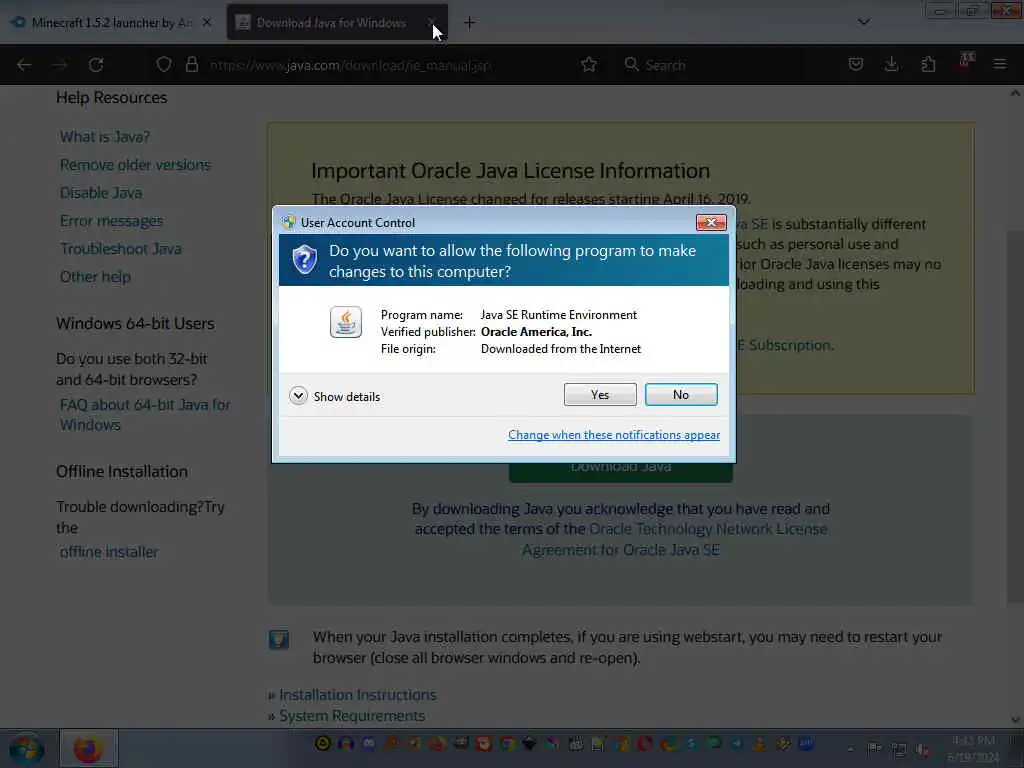1024x768 pixels.
Task: Open the list all tabs dropdown
Action: coord(863,22)
